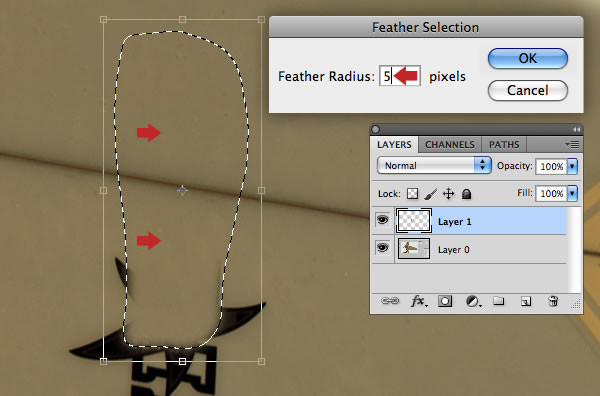Toggle the lock image pixels brush icon

click(x=430, y=194)
